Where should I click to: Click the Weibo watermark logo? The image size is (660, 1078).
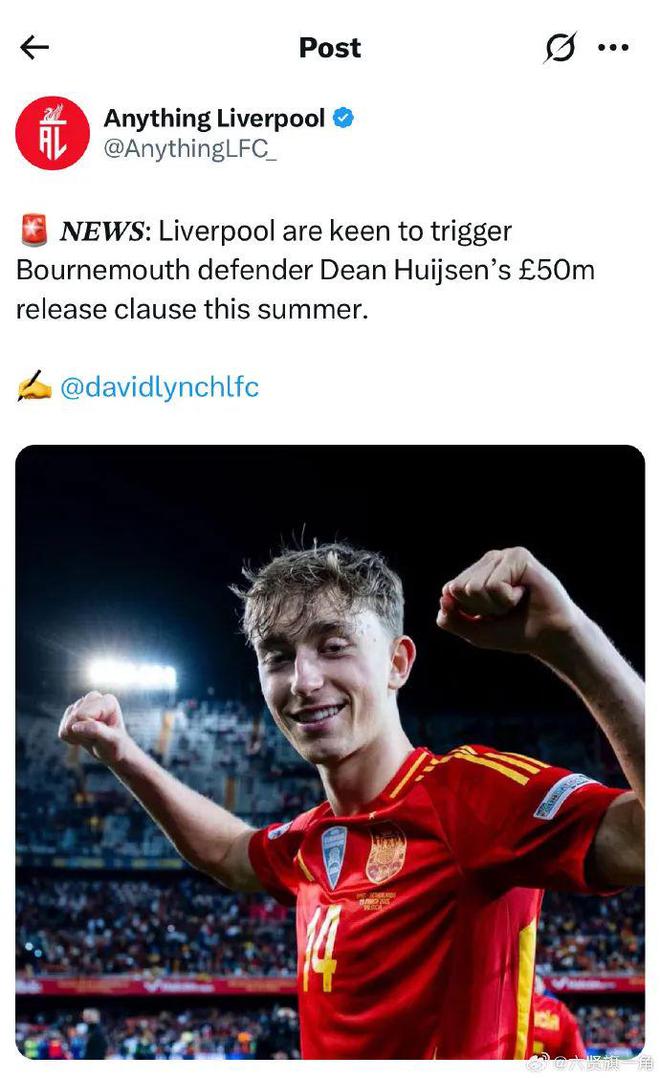tap(538, 1061)
